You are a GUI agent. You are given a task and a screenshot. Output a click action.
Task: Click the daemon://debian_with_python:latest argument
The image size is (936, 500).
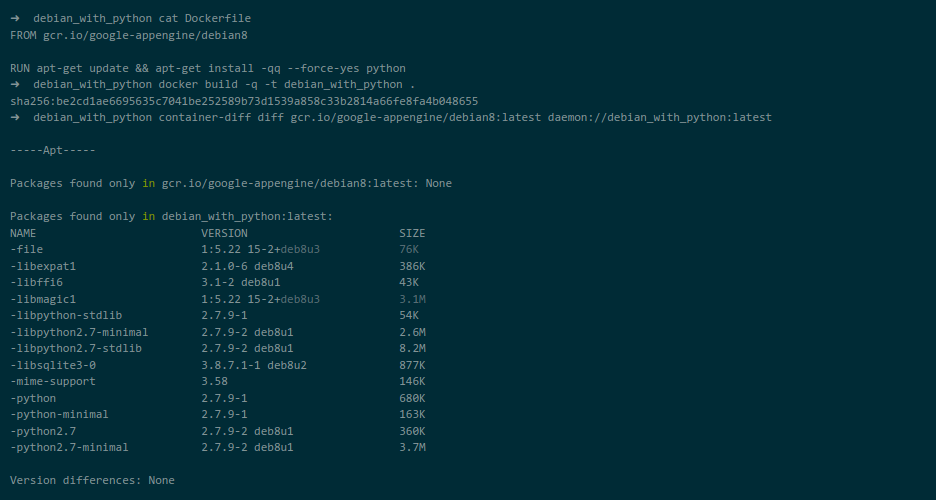[x=660, y=118]
